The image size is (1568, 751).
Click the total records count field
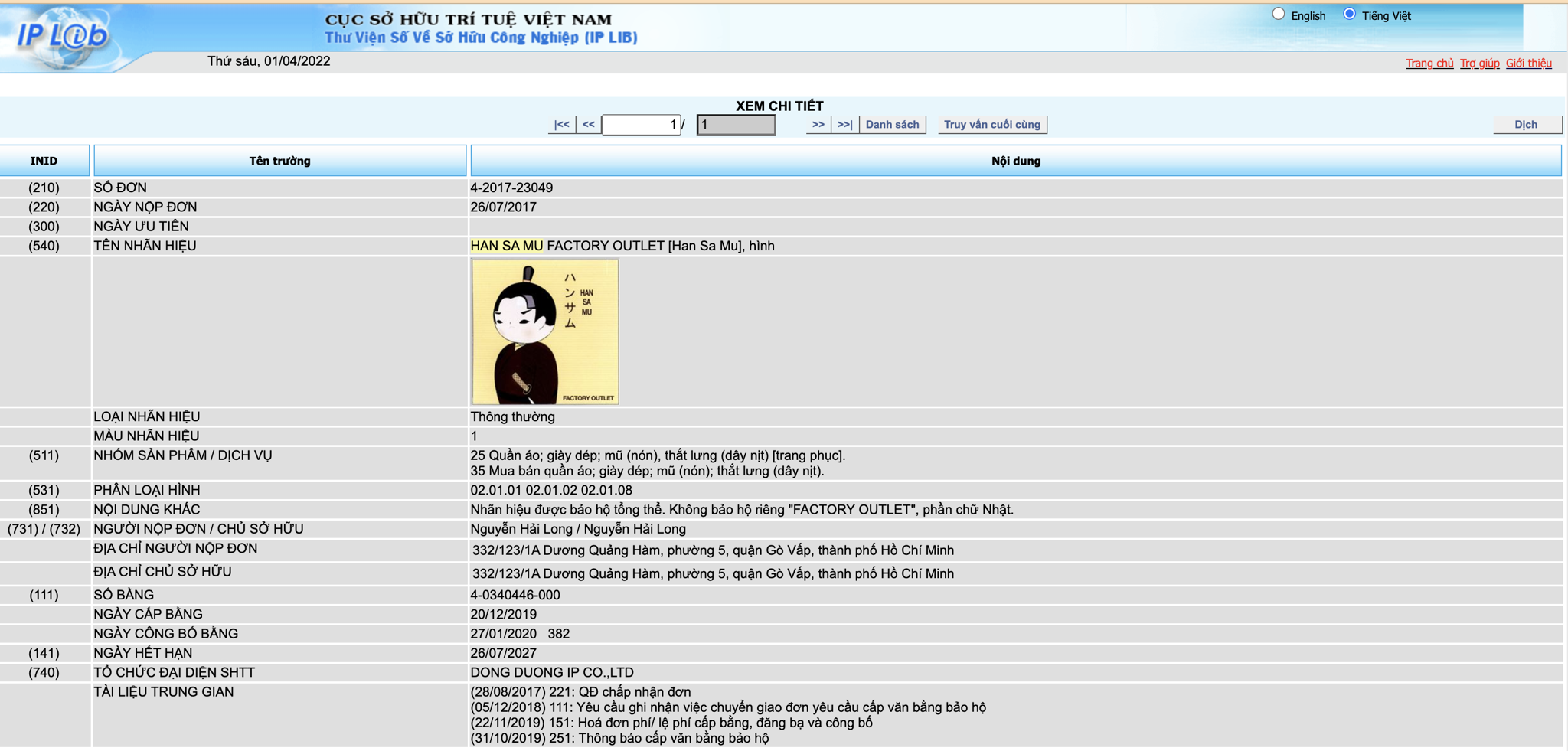pos(735,125)
